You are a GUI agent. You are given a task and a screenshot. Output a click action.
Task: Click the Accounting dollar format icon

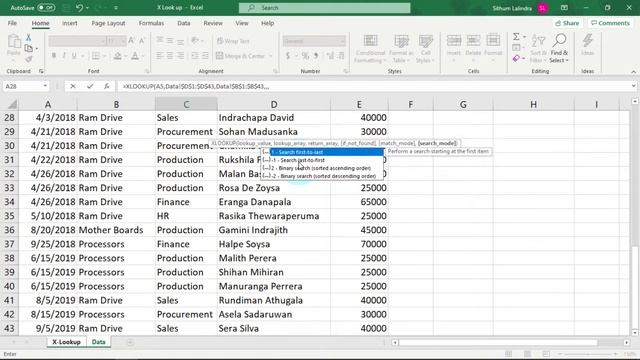[x=288, y=56]
